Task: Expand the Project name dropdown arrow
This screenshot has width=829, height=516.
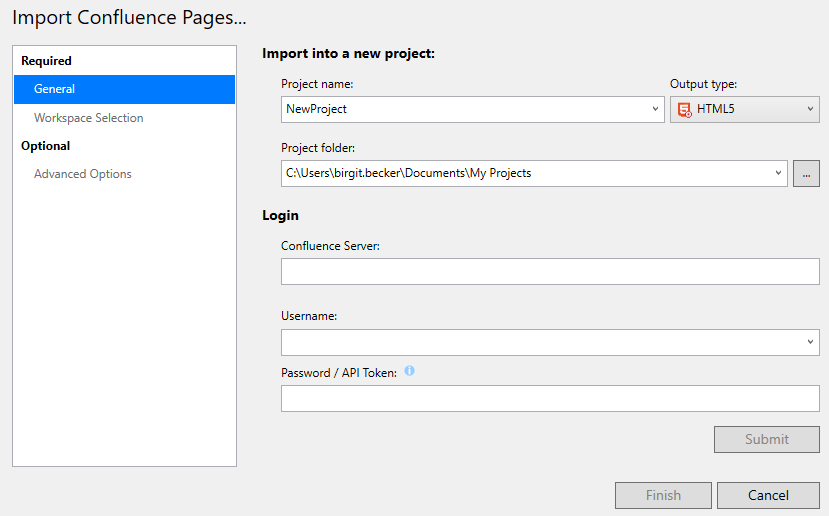Action: (655, 109)
